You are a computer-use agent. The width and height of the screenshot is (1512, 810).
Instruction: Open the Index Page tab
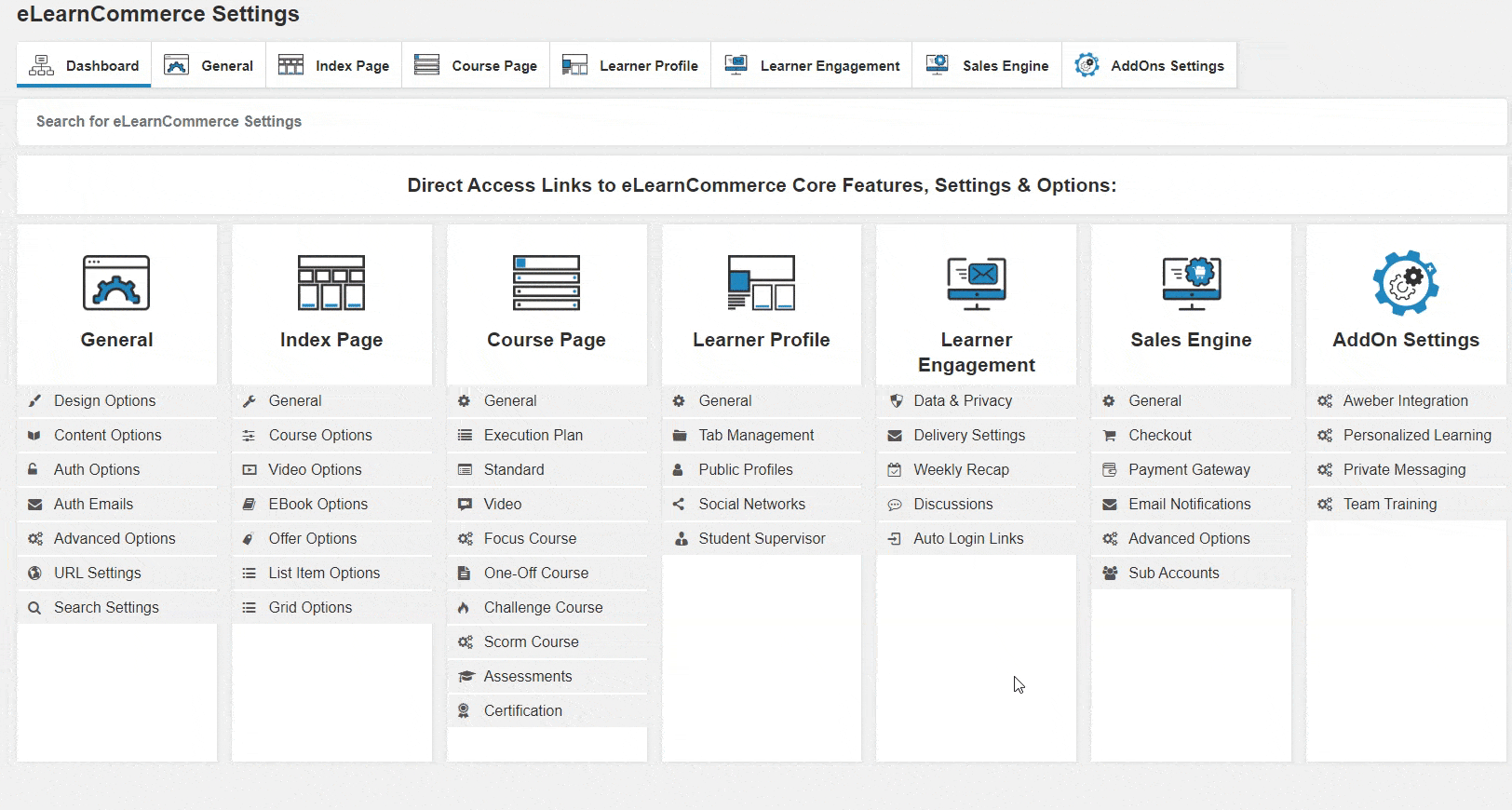click(334, 65)
